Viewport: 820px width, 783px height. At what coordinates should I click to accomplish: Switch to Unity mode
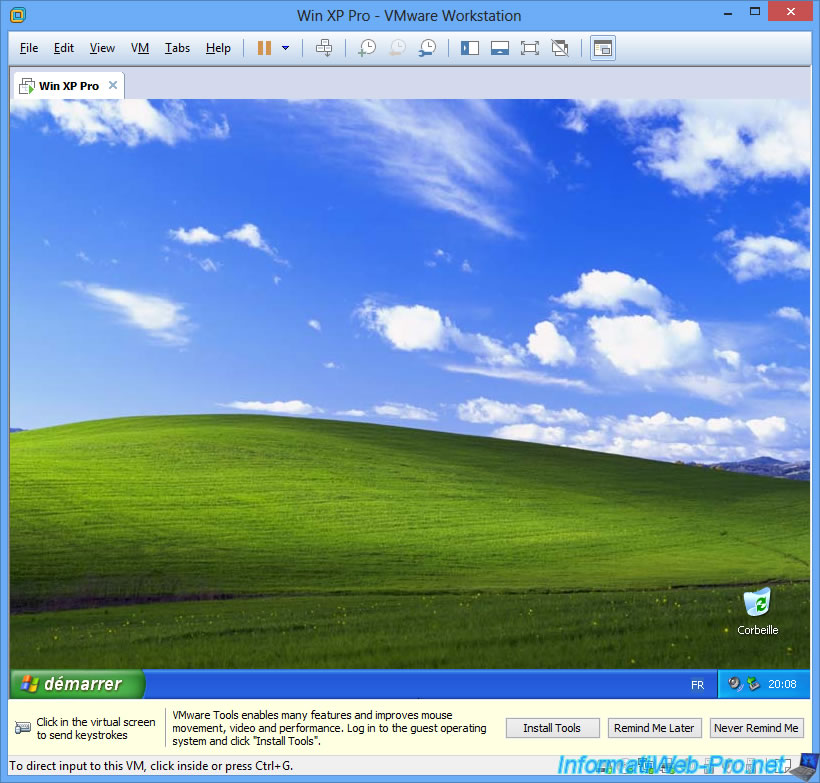click(560, 48)
